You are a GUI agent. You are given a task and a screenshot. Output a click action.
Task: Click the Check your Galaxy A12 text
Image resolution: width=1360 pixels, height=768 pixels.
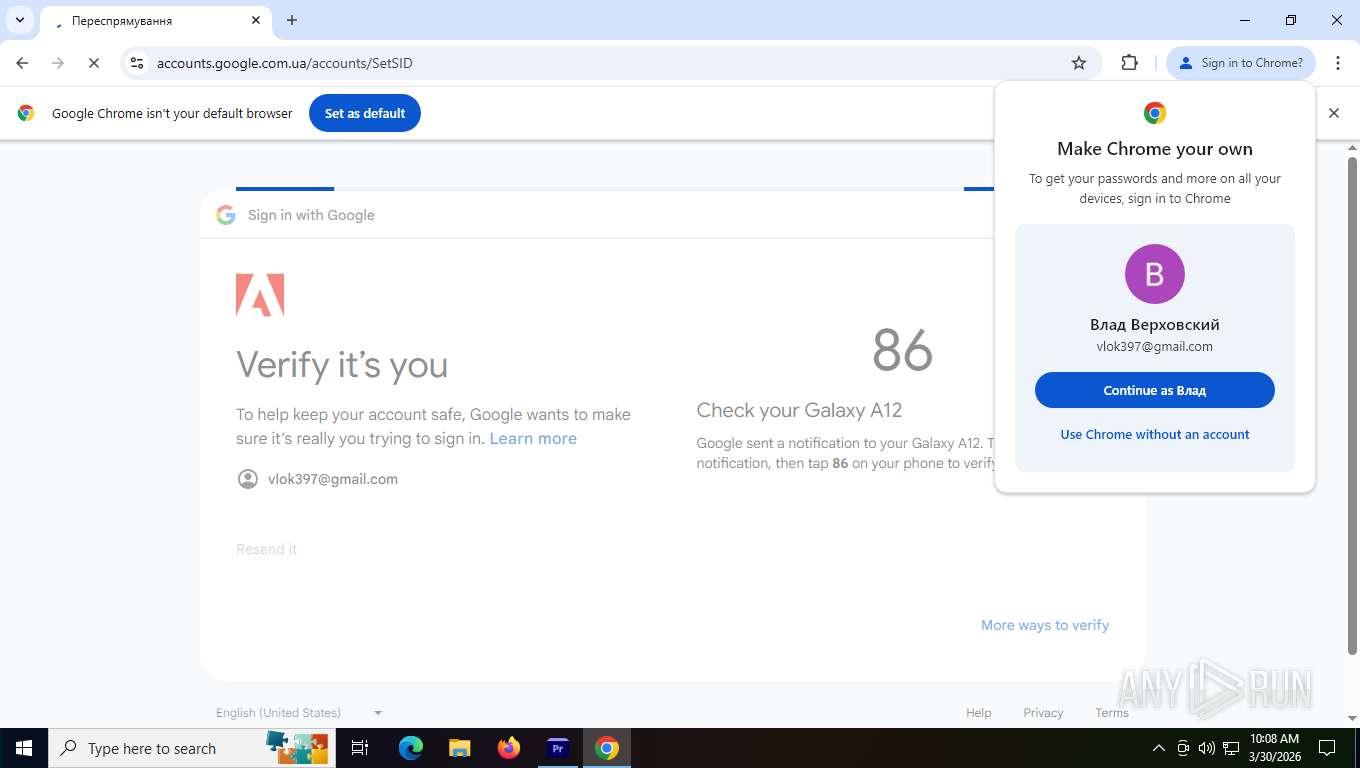coord(799,410)
